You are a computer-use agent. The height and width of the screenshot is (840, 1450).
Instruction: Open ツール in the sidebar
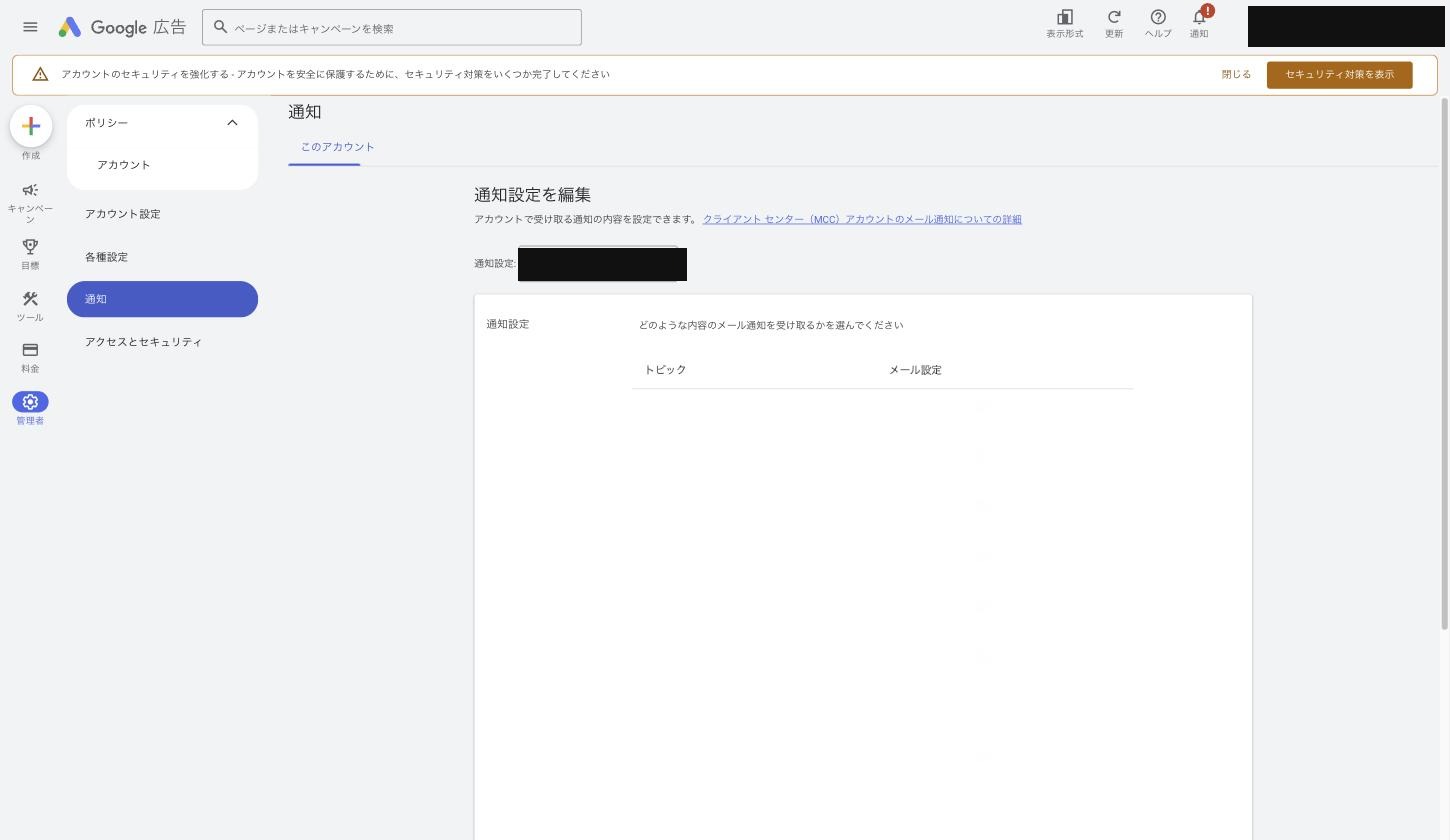tap(30, 306)
